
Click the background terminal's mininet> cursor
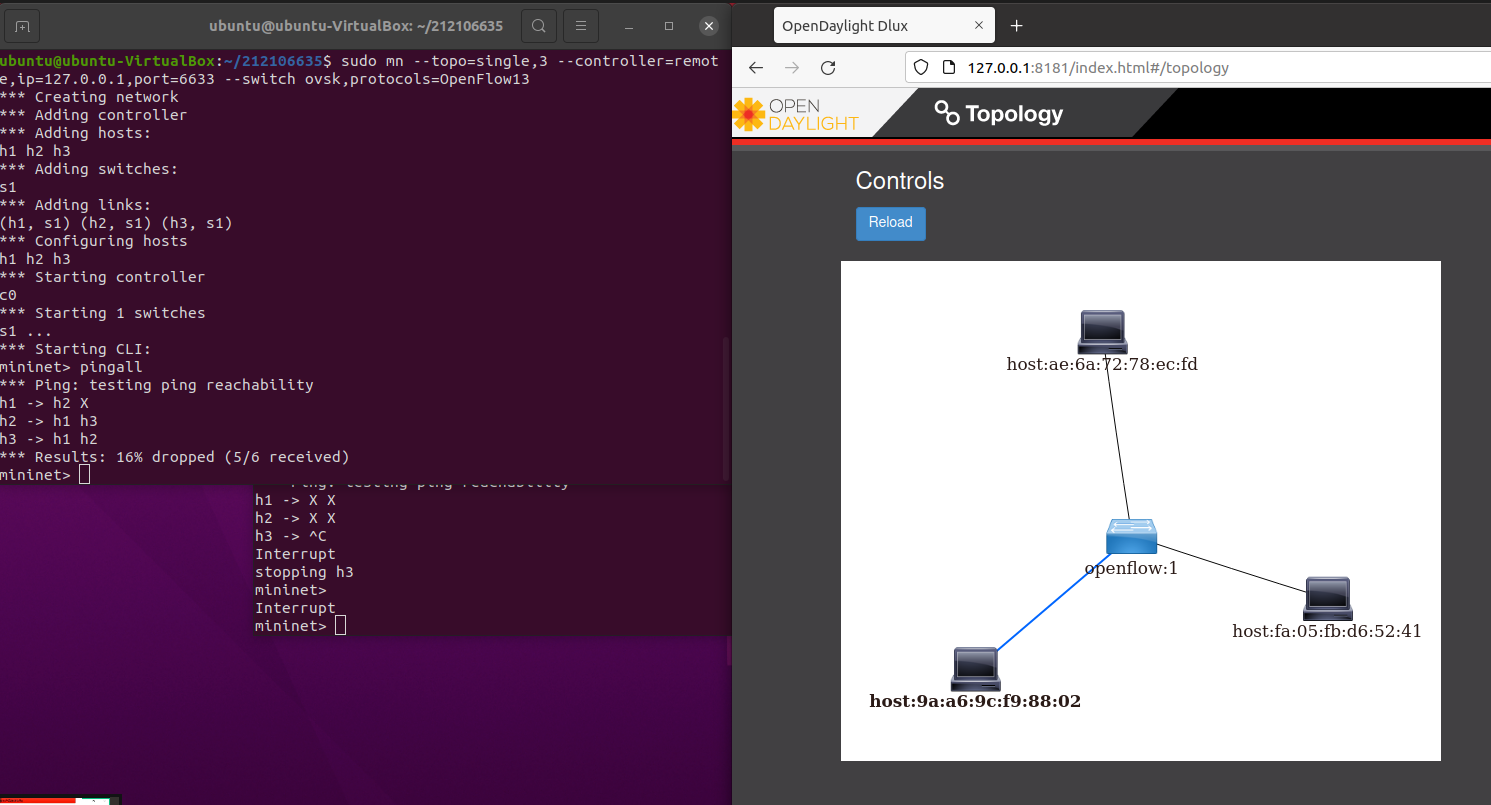pyautogui.click(x=341, y=626)
